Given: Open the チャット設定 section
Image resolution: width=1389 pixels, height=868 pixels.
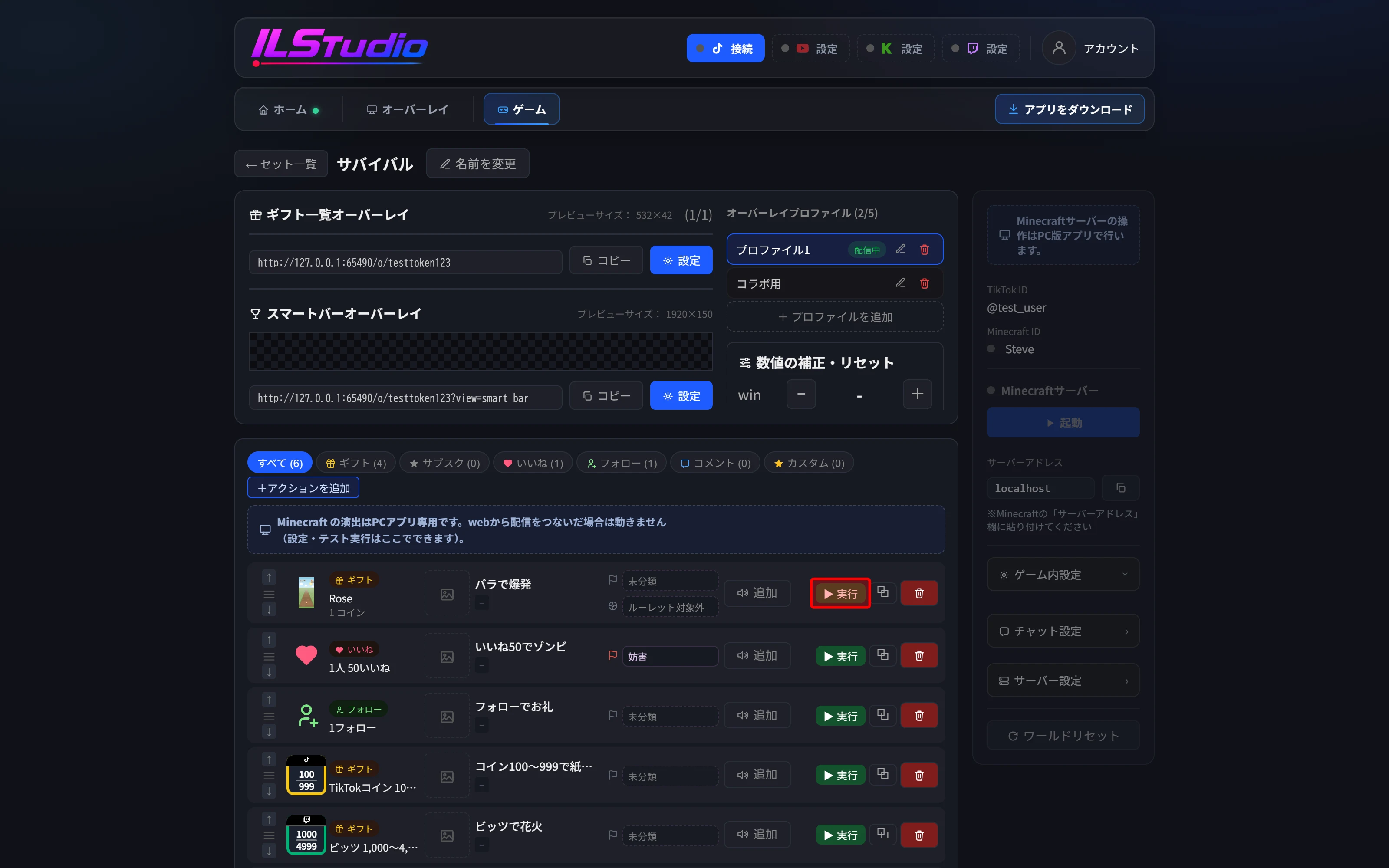Looking at the screenshot, I should (1063, 631).
